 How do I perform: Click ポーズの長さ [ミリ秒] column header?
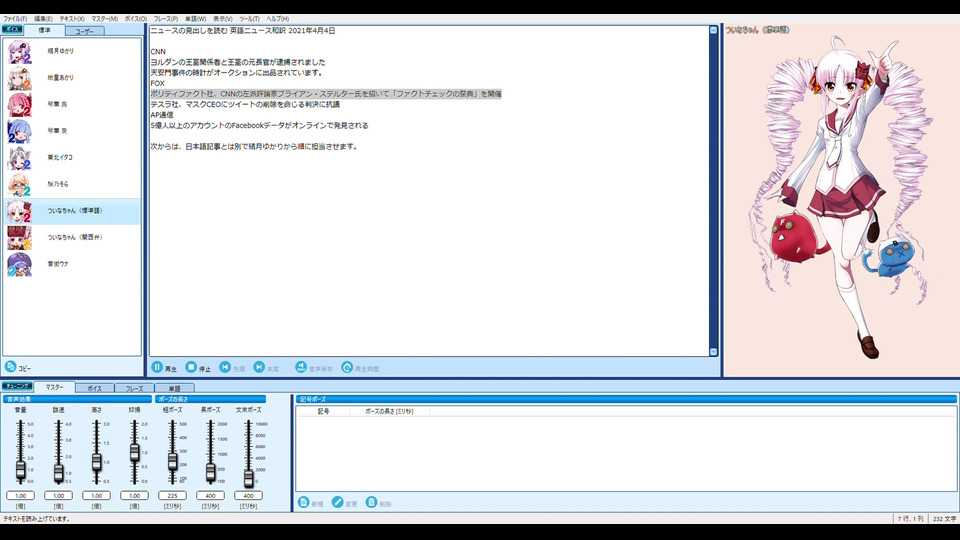click(389, 411)
